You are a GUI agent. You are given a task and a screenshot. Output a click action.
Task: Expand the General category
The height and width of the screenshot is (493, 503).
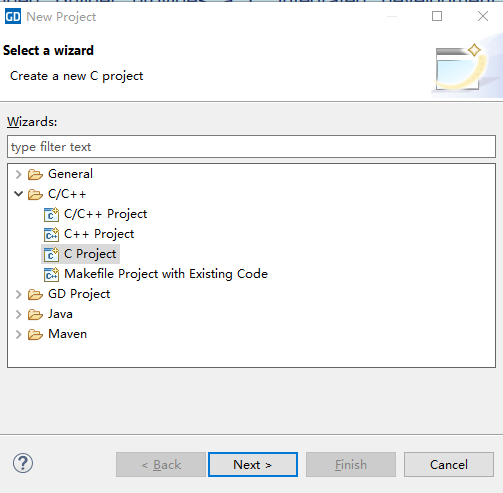19,174
